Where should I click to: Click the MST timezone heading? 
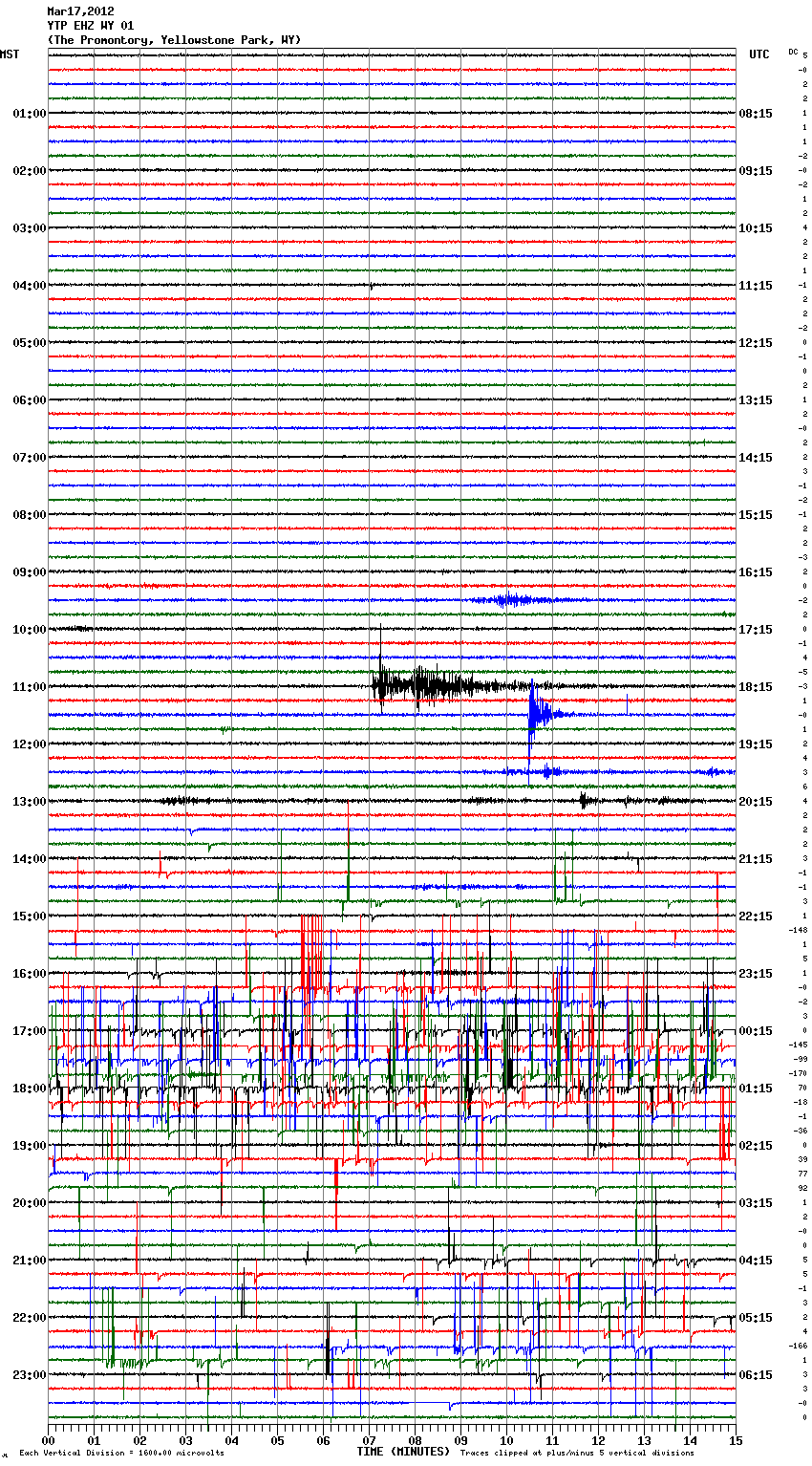click(10, 54)
